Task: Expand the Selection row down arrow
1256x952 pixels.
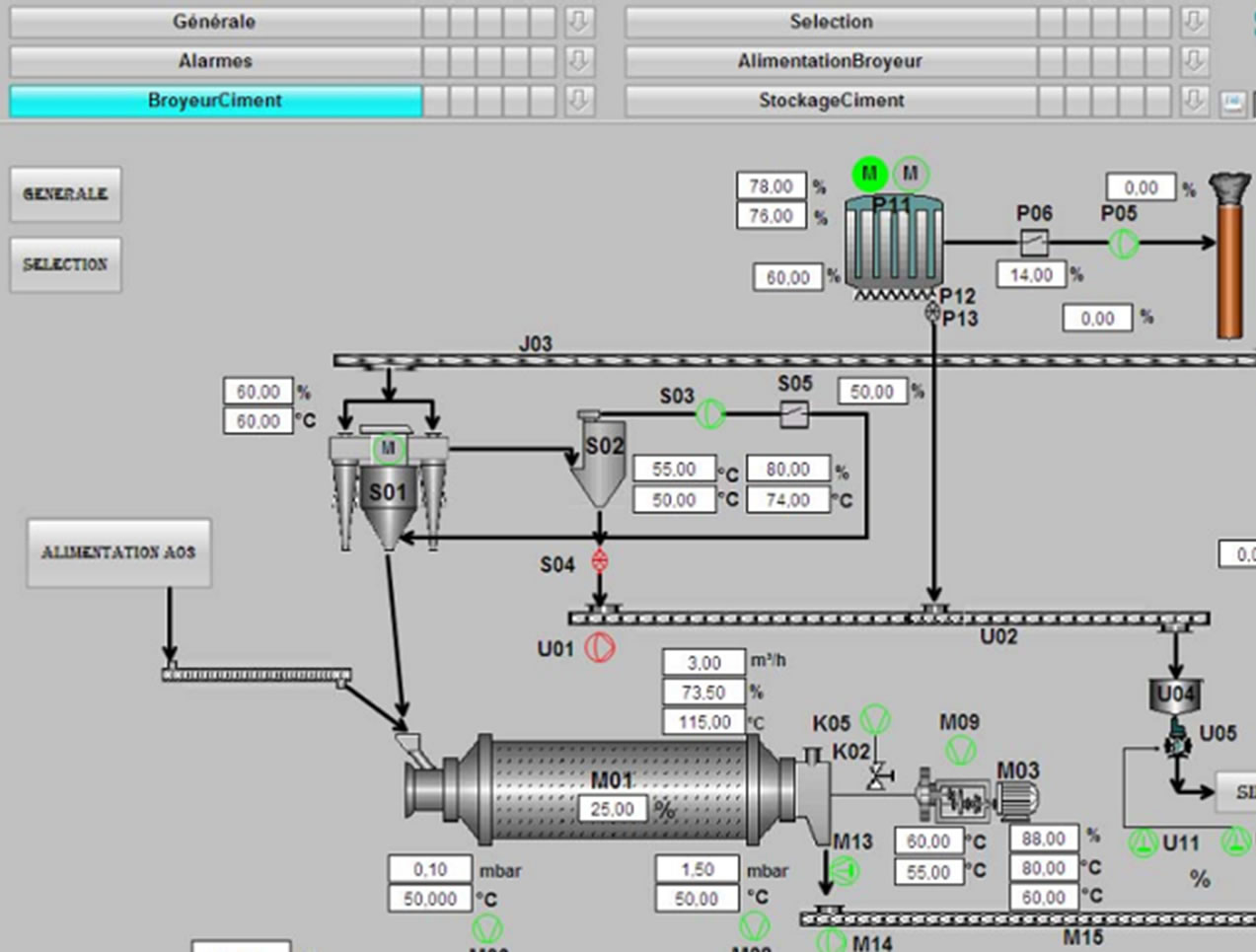Action: tap(1194, 22)
